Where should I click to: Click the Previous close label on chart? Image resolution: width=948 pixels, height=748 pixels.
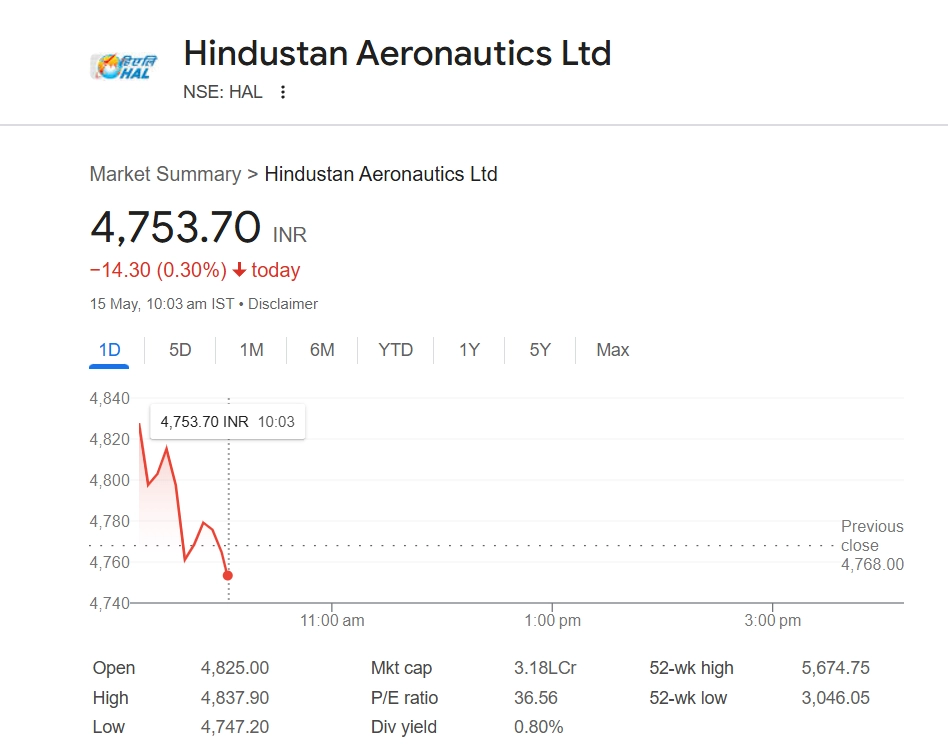coord(872,536)
